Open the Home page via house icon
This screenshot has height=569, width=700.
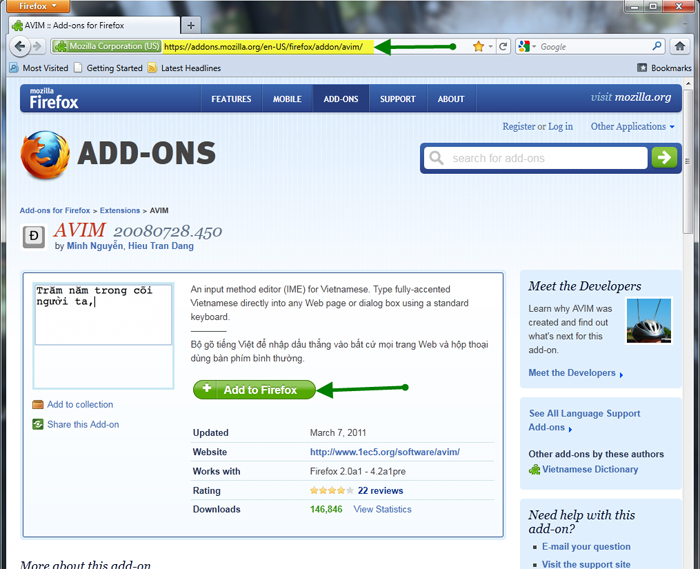point(680,46)
